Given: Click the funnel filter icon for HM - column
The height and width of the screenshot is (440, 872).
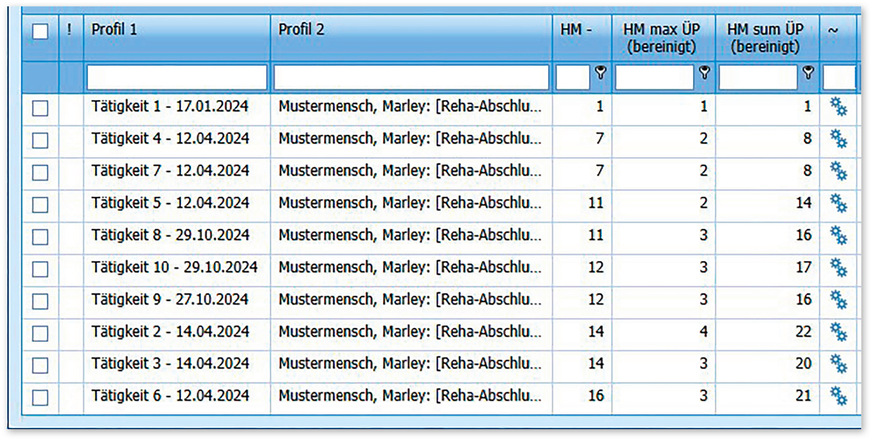Looking at the screenshot, I should click(600, 72).
